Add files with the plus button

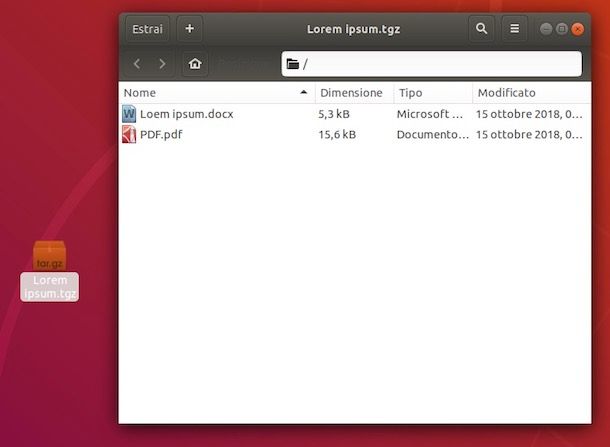click(189, 29)
